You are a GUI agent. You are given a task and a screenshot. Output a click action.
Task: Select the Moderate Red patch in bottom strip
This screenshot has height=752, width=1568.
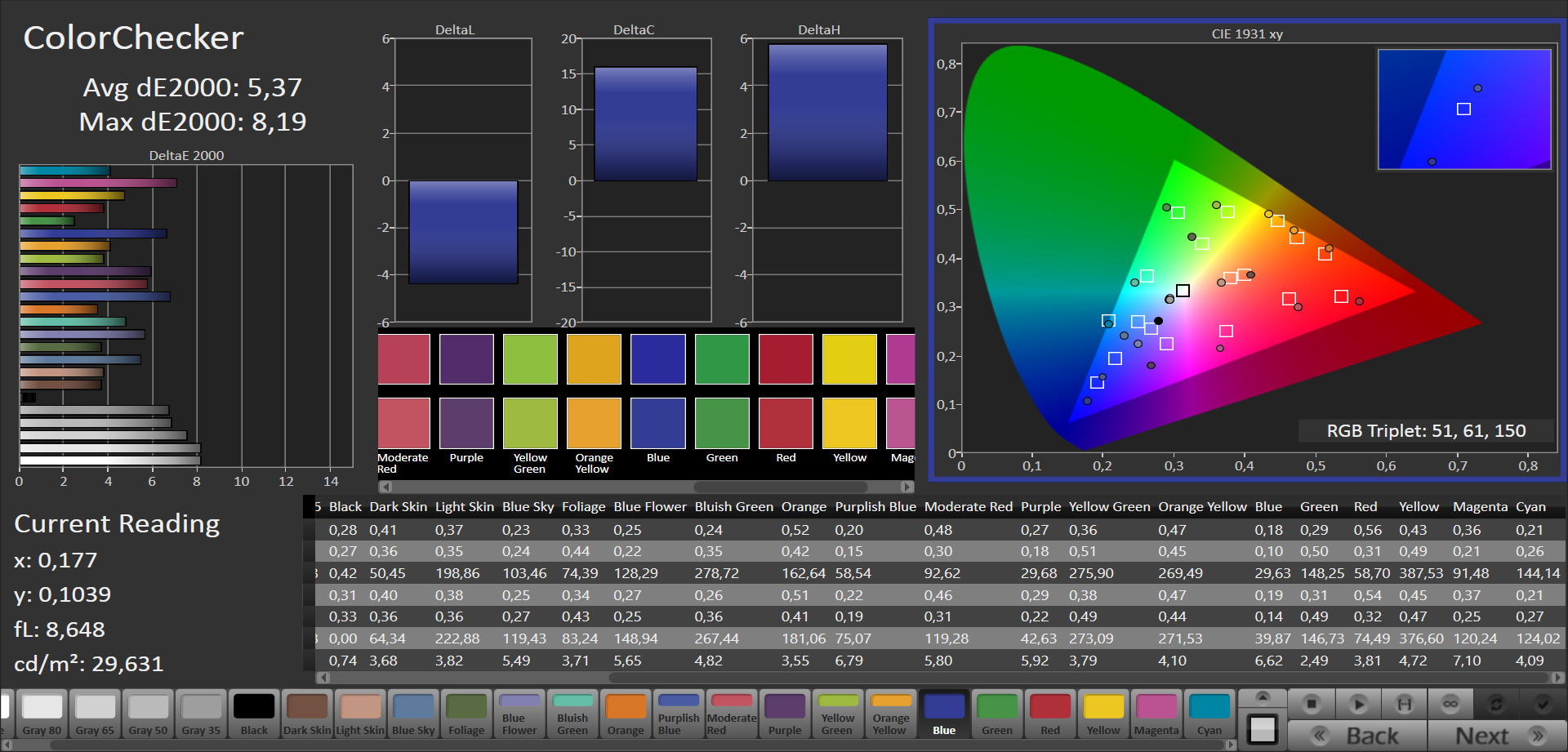(732, 714)
